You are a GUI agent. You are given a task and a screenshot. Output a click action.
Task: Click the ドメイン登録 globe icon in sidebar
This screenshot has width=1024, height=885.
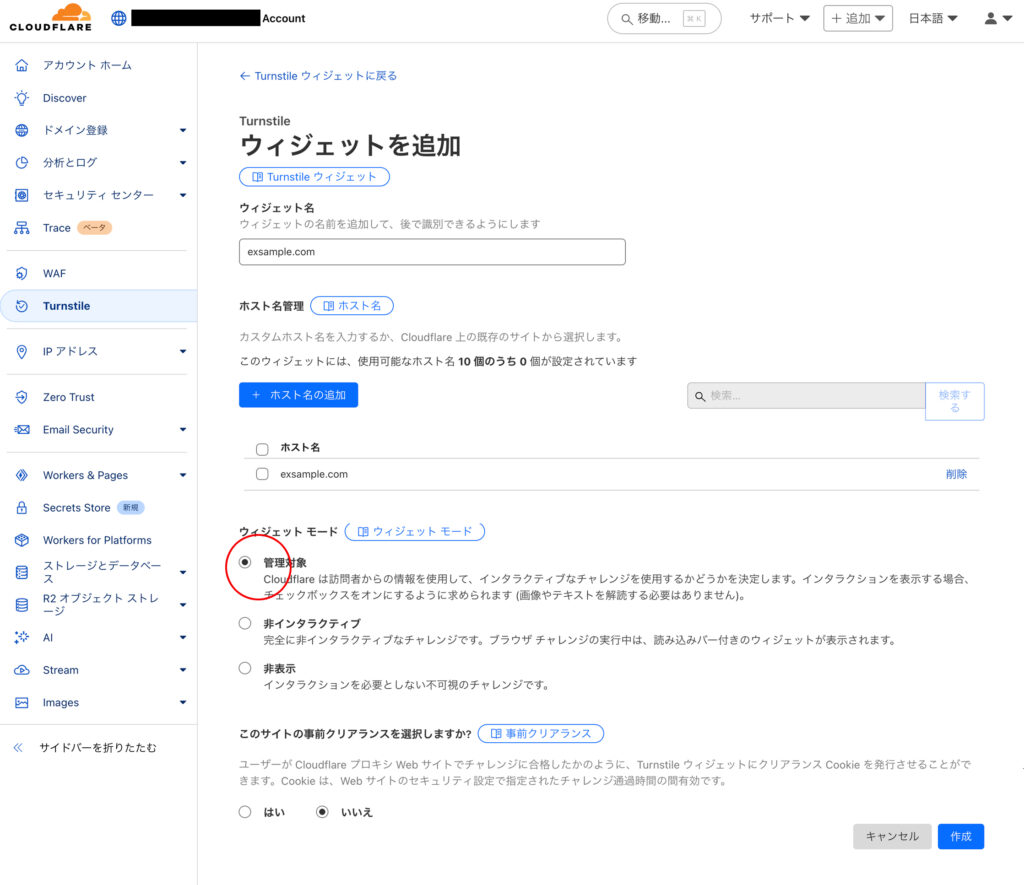point(22,130)
